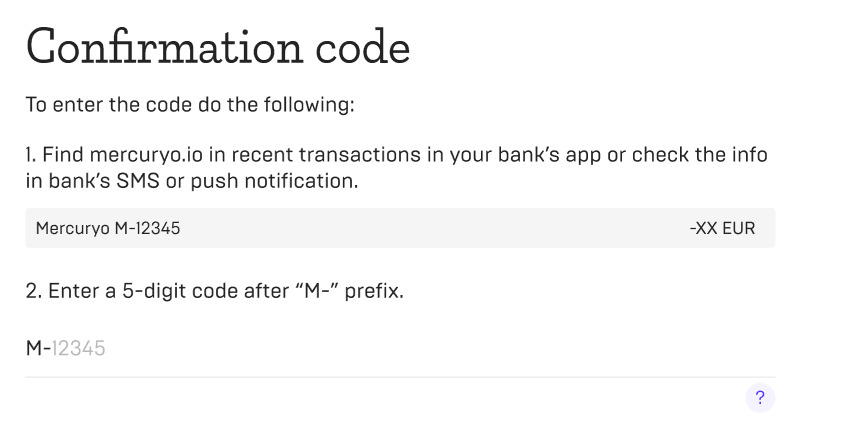Click the 12345 placeholder in the field
The height and width of the screenshot is (432, 848).
pyautogui.click(x=78, y=348)
